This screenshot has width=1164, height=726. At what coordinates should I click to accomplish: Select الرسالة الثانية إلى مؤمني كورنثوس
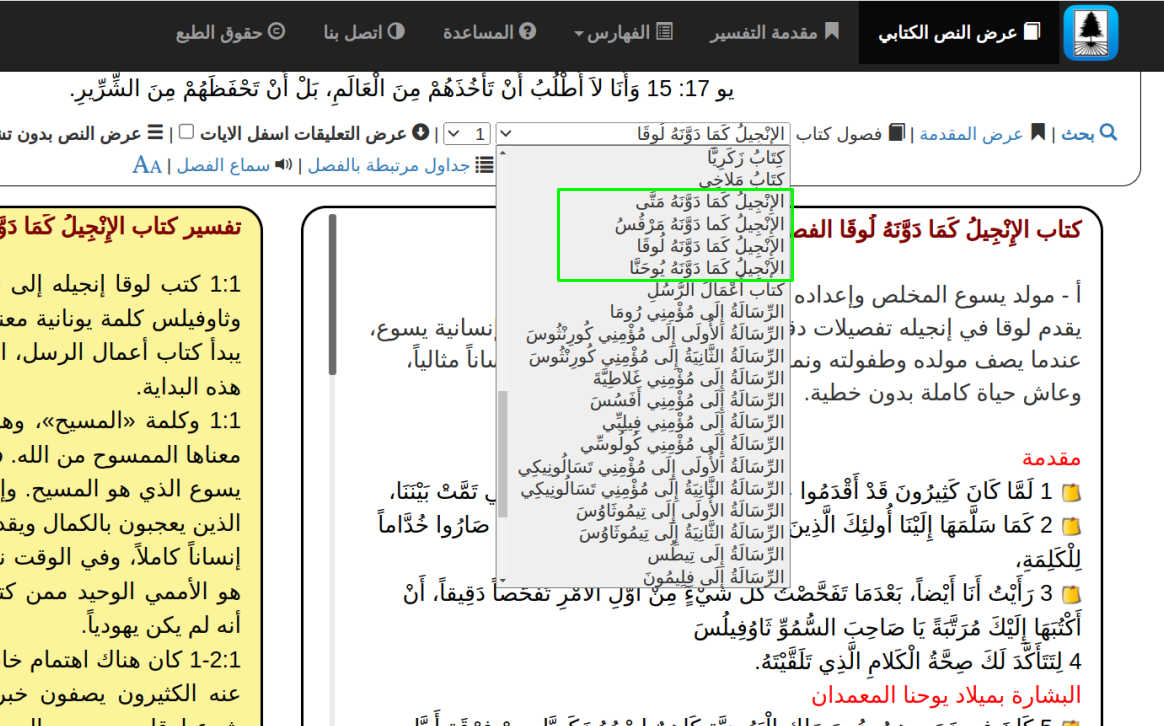click(656, 356)
